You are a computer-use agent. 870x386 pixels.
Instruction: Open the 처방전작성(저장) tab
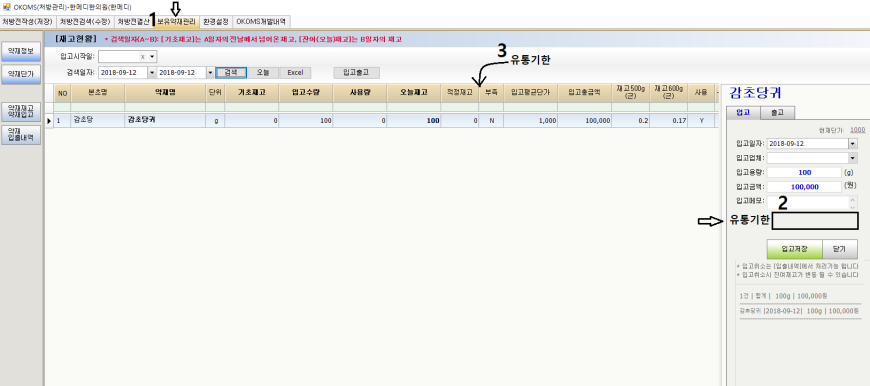point(27,22)
